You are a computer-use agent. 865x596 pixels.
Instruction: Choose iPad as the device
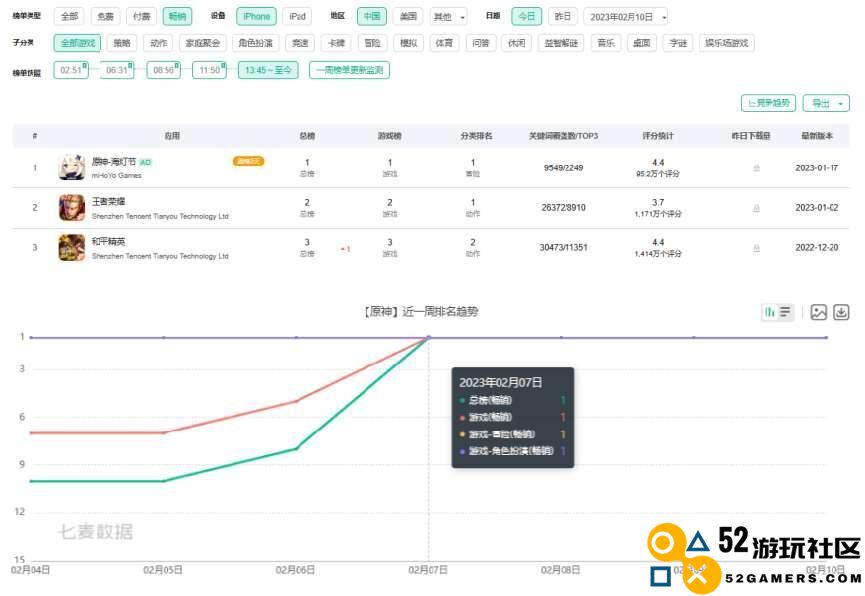coord(297,17)
